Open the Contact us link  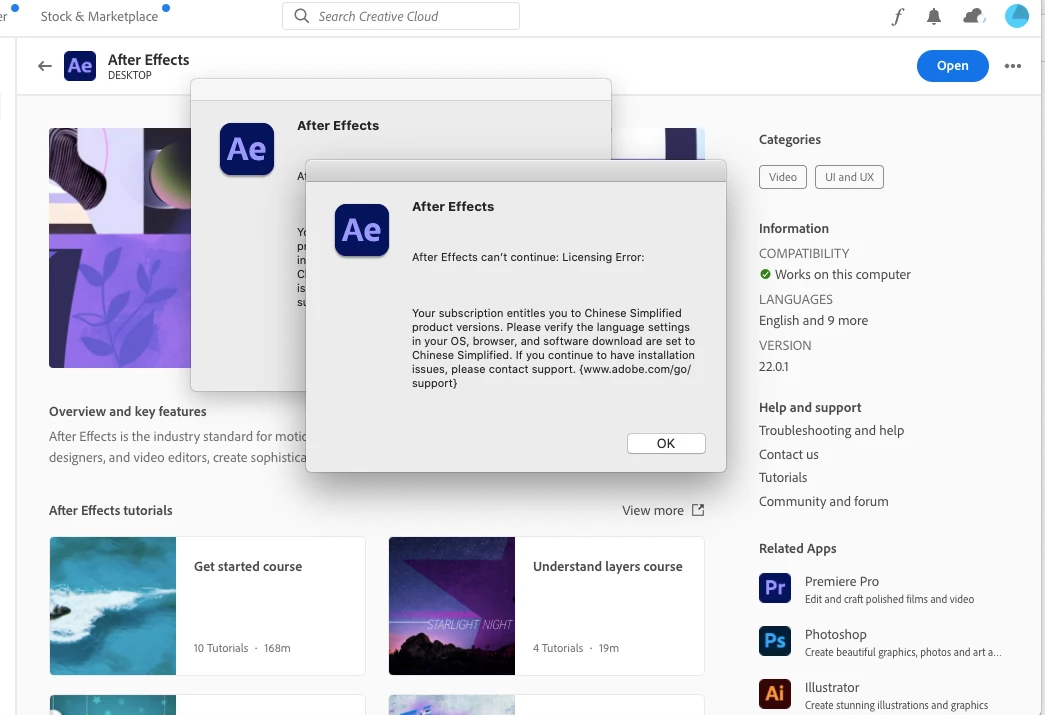click(788, 454)
